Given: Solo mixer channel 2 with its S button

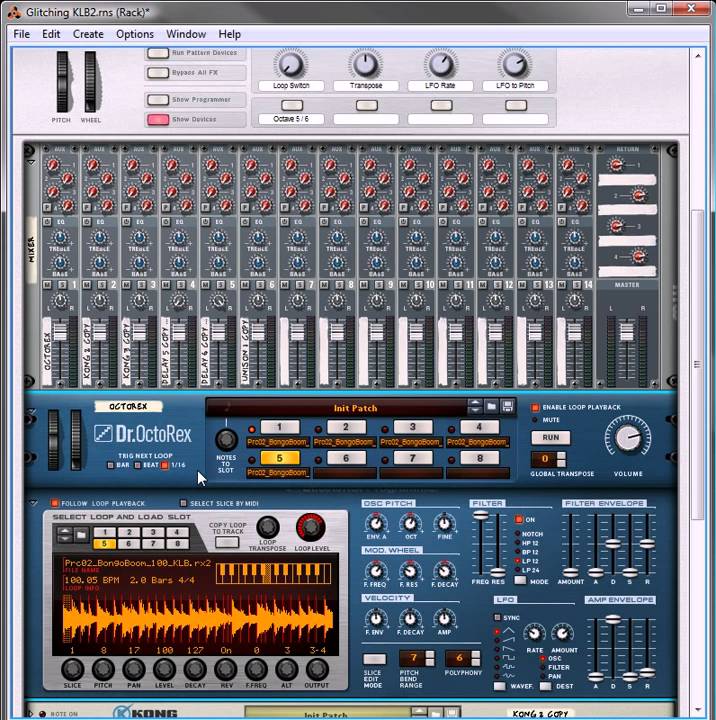Looking at the screenshot, I should [x=101, y=285].
